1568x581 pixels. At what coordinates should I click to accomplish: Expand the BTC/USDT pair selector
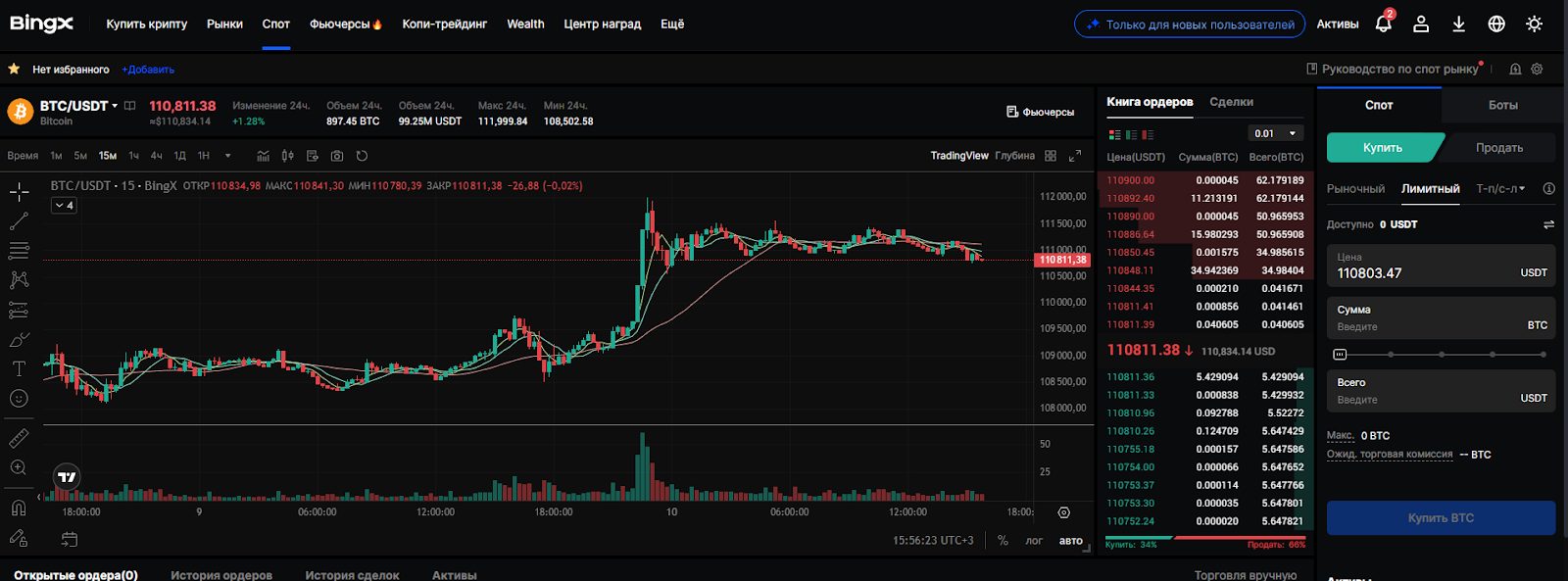115,106
